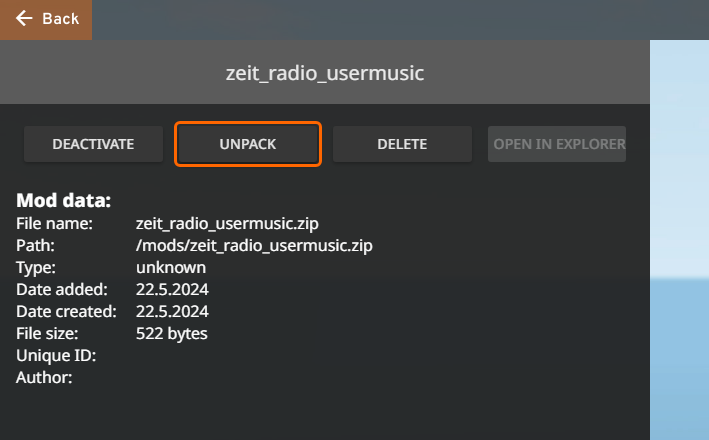Click the Date added value

click(172, 289)
